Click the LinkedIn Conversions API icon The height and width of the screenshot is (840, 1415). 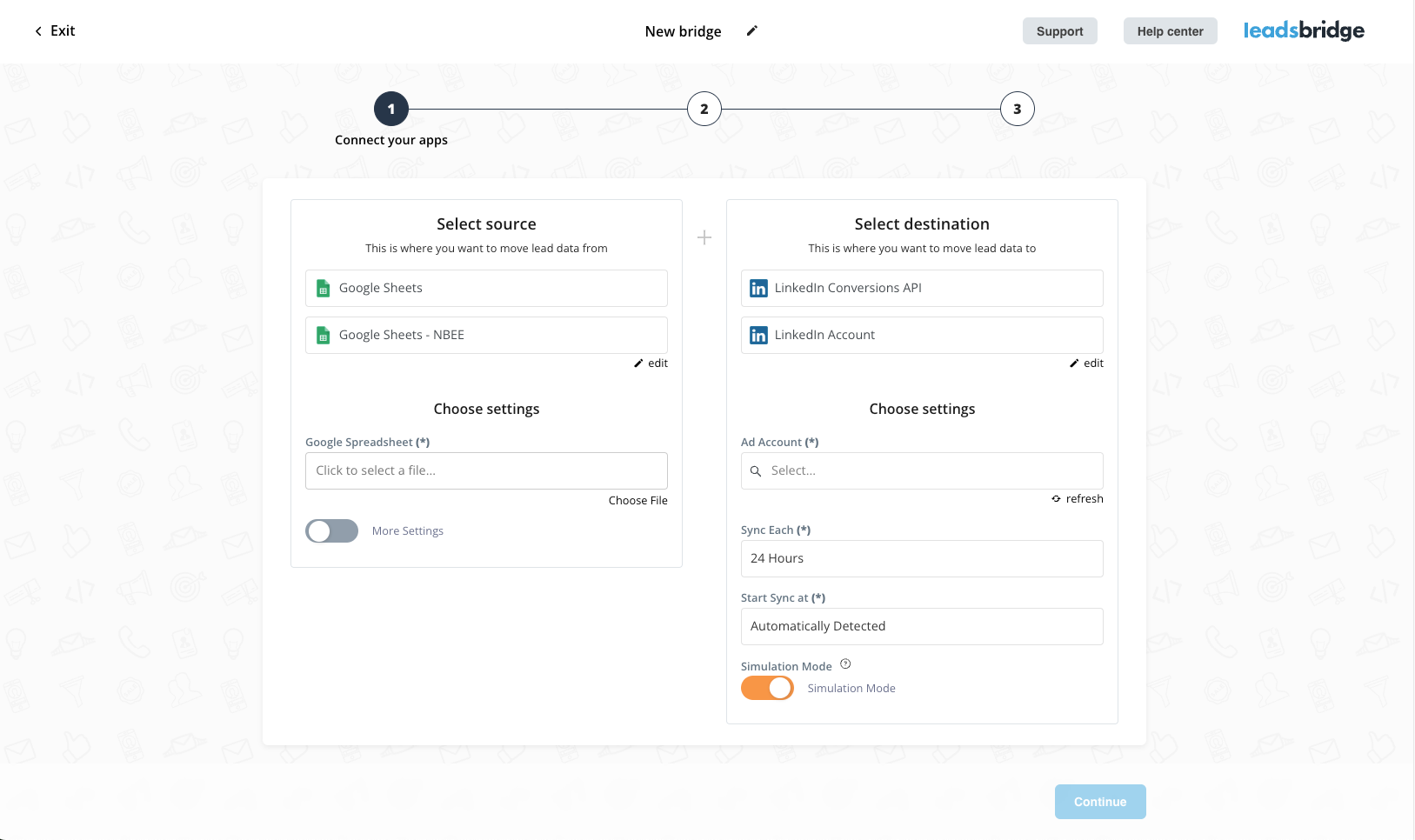tap(758, 289)
